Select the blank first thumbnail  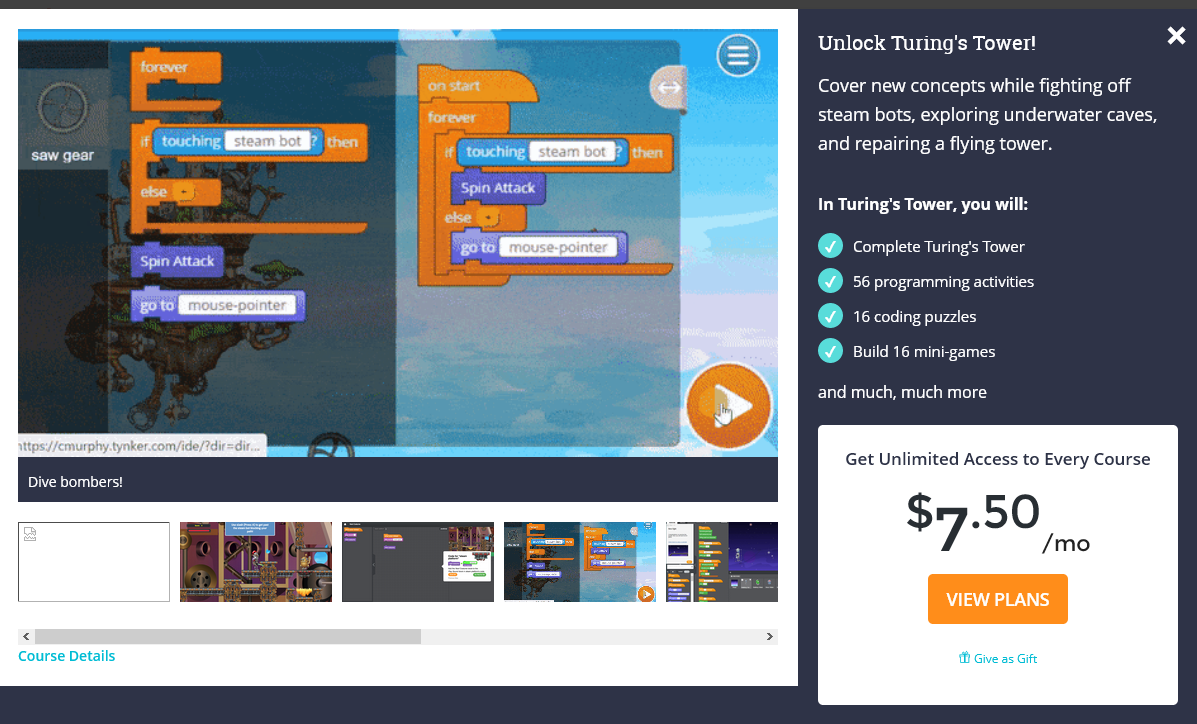pos(94,562)
